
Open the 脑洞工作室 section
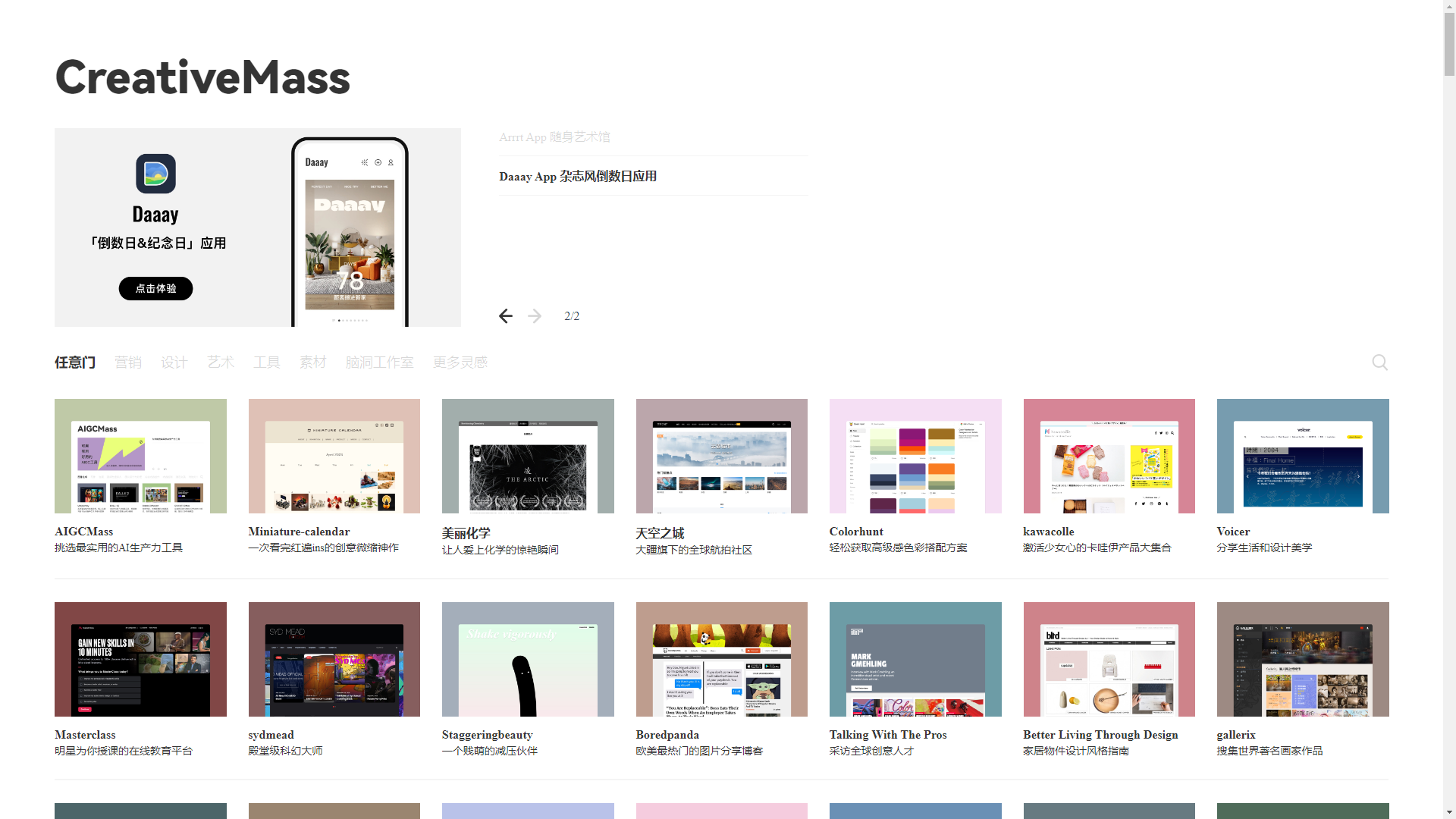379,362
